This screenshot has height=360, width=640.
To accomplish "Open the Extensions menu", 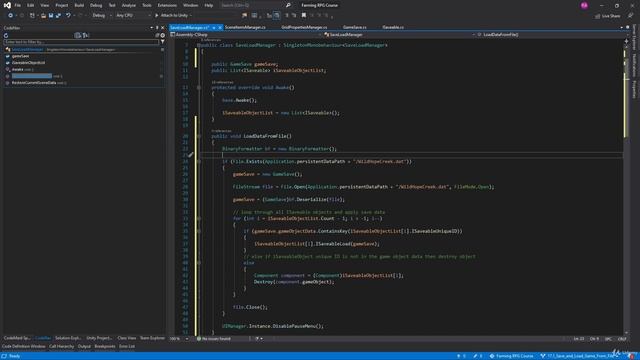I will click(x=167, y=5).
